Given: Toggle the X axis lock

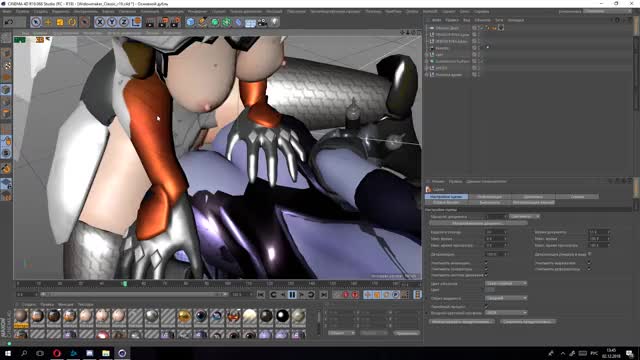Looking at the screenshot, I should [x=100, y=22].
